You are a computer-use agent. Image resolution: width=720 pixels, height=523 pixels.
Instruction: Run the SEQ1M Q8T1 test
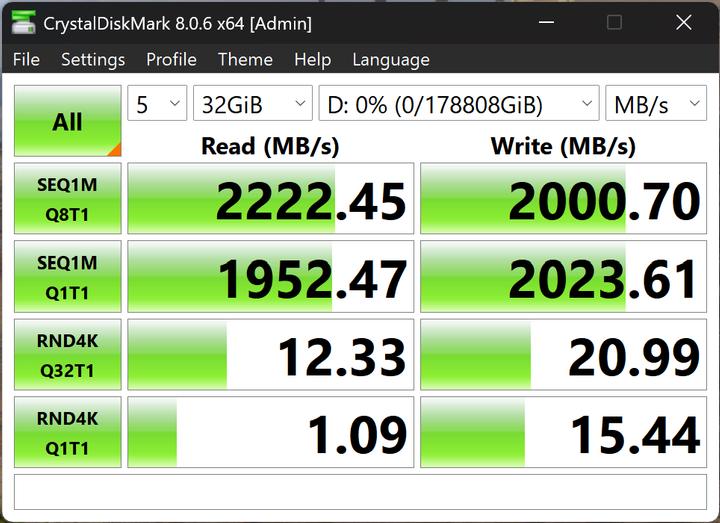point(67,198)
